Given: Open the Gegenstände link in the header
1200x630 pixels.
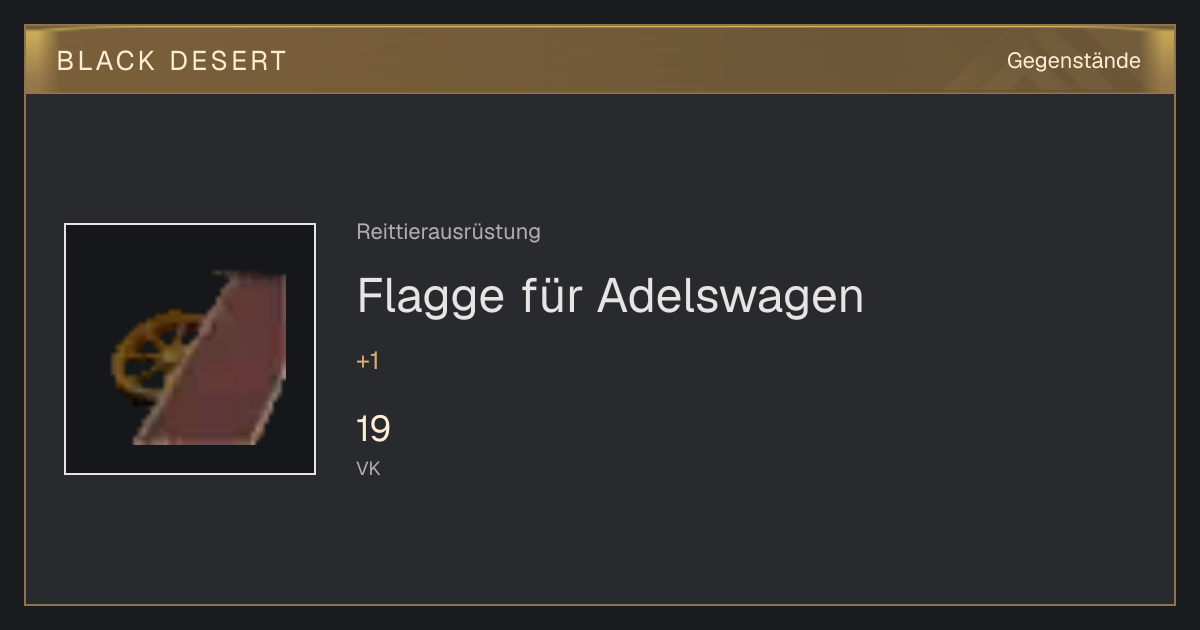Looking at the screenshot, I should coord(1073,61).
